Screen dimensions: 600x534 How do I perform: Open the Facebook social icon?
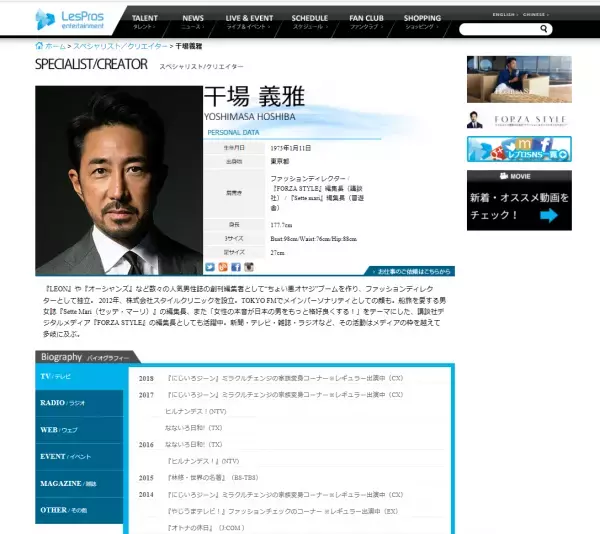236,267
